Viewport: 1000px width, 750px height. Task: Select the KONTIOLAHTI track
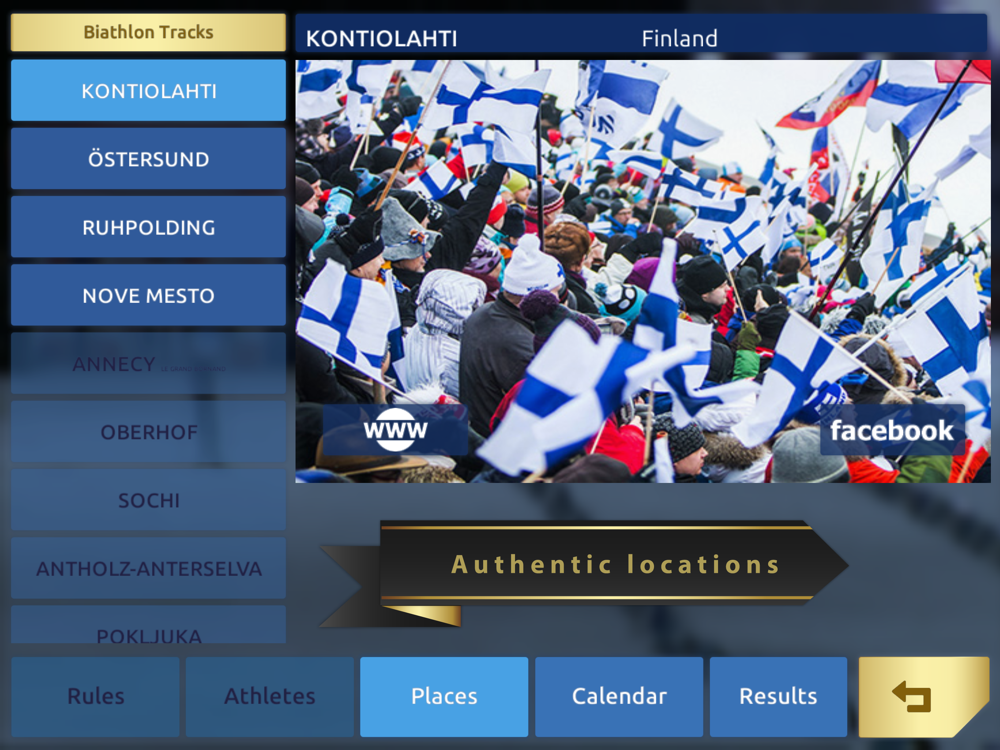point(149,91)
